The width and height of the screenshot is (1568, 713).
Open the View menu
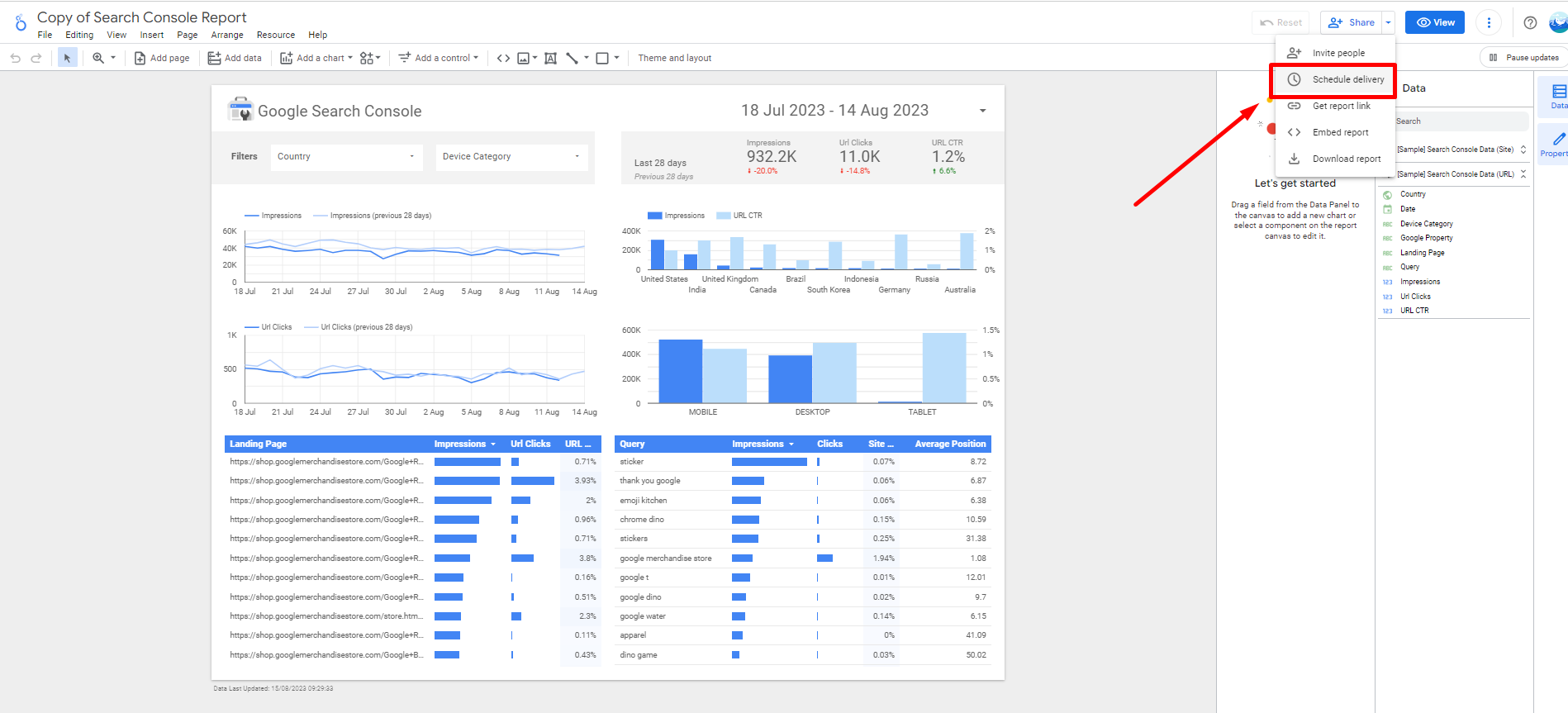(x=116, y=35)
